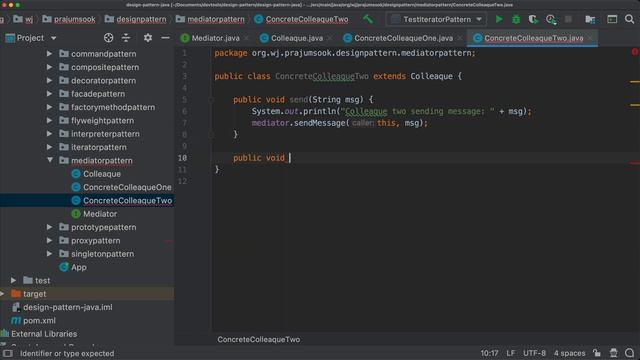The image size is (640, 360).
Task: Switch to the Colleaque.java tab
Action: 296,38
